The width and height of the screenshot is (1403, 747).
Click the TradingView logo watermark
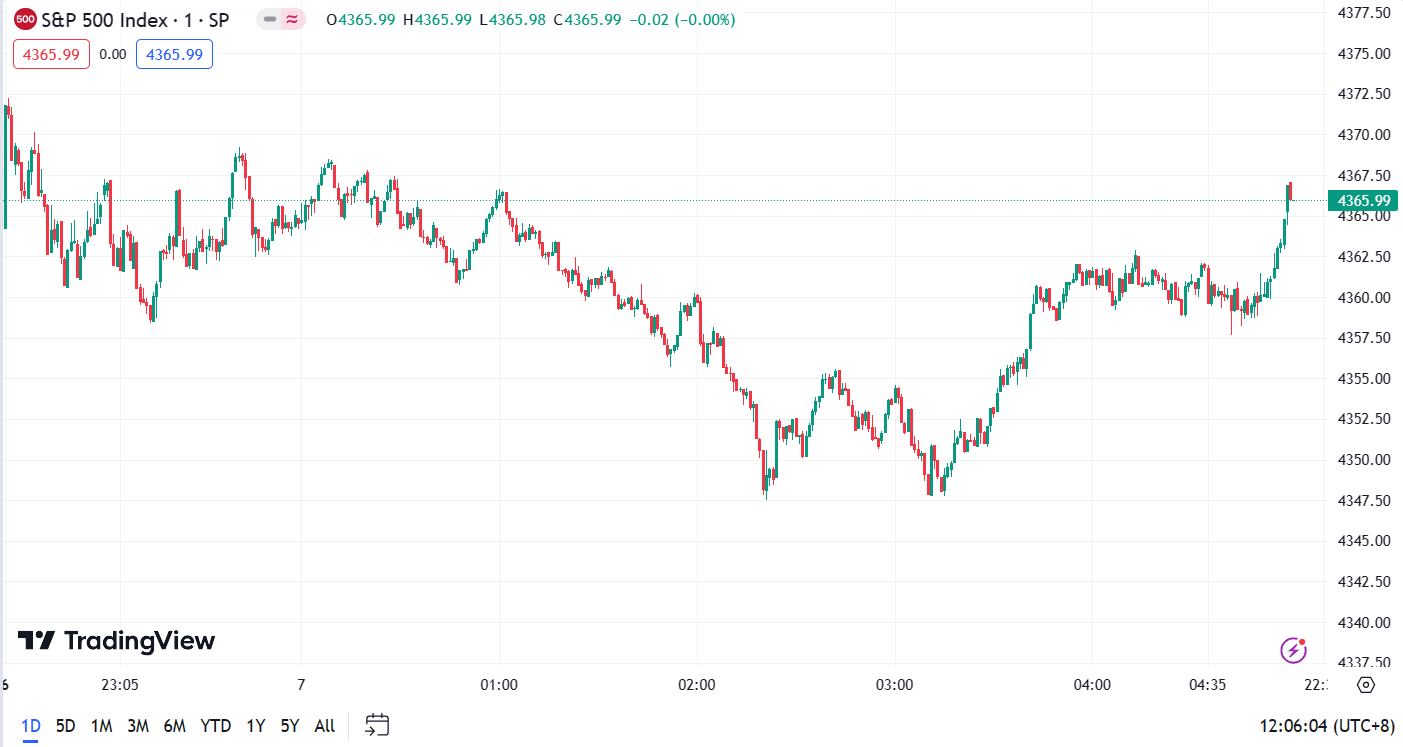click(115, 641)
